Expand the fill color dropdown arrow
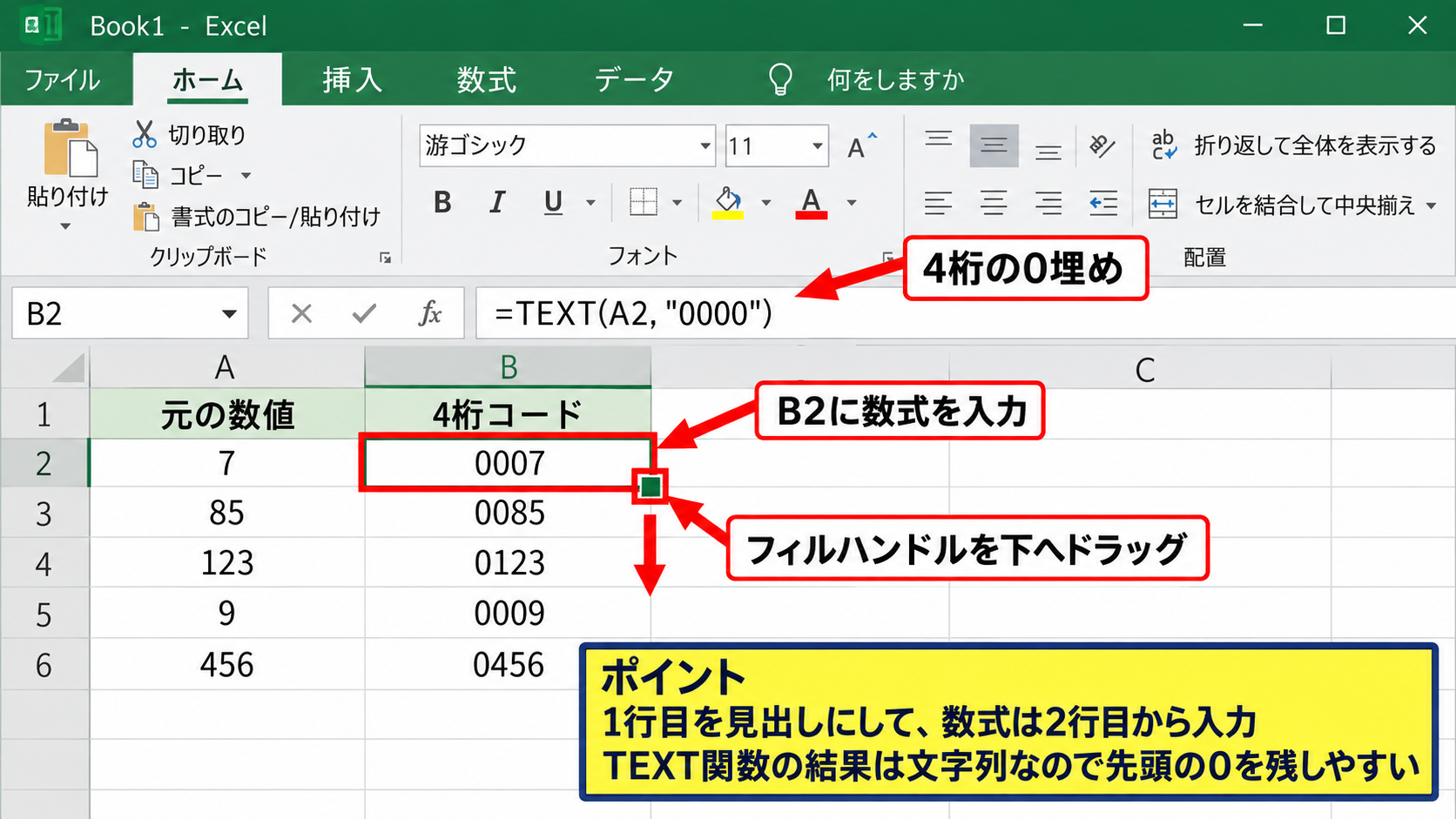 (x=765, y=203)
